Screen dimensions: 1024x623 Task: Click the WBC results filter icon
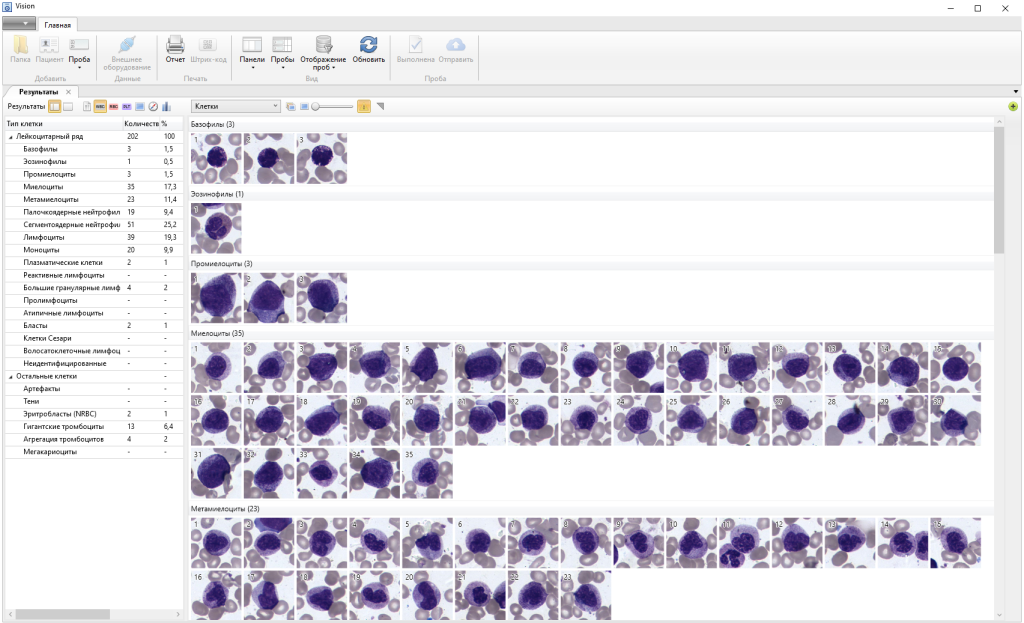coord(100,106)
